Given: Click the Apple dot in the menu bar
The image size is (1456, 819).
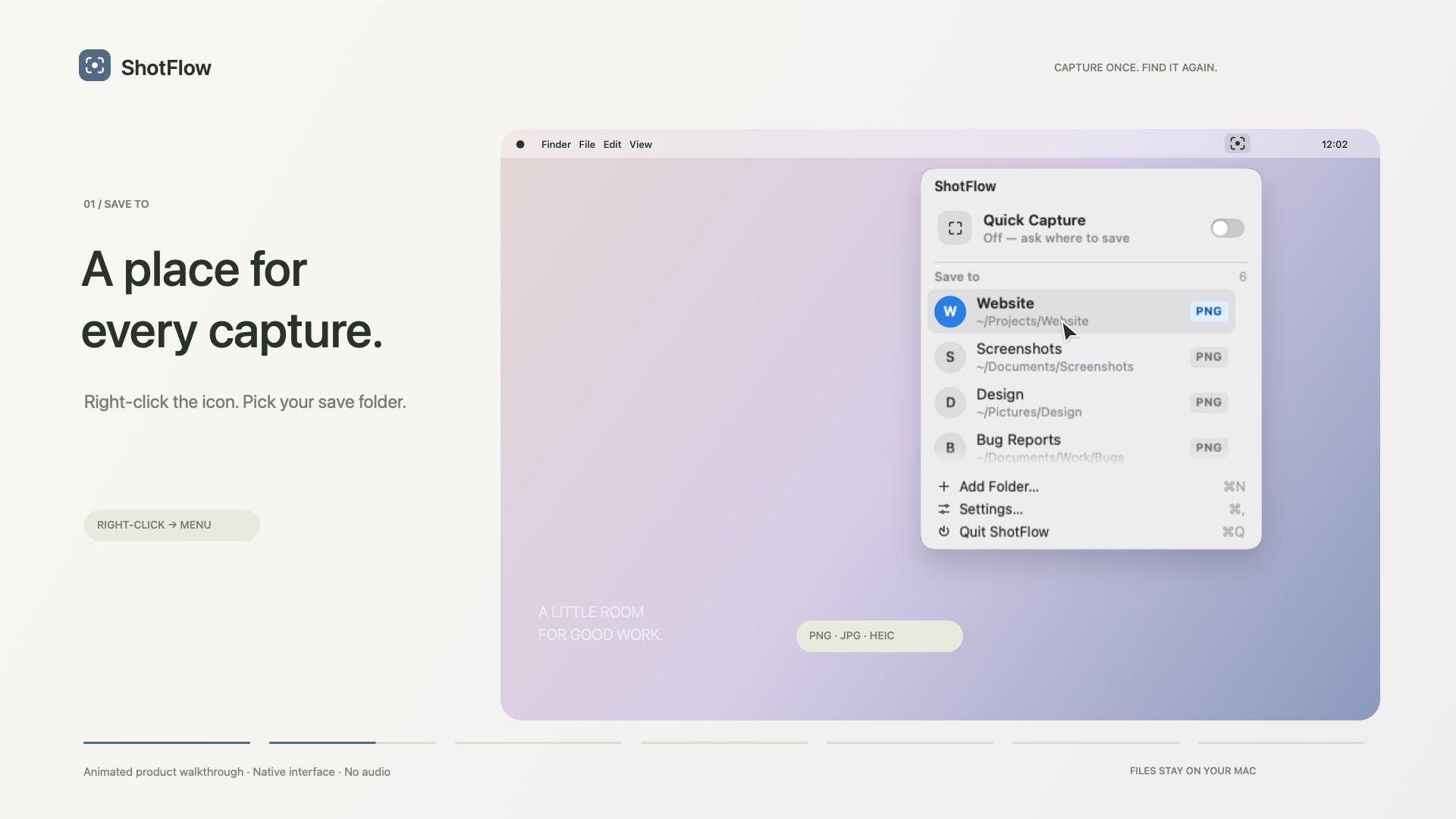Looking at the screenshot, I should [x=520, y=144].
